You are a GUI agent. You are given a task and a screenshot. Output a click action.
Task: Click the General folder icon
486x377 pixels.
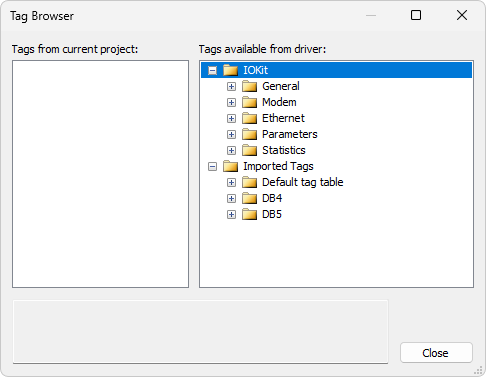tap(249, 86)
